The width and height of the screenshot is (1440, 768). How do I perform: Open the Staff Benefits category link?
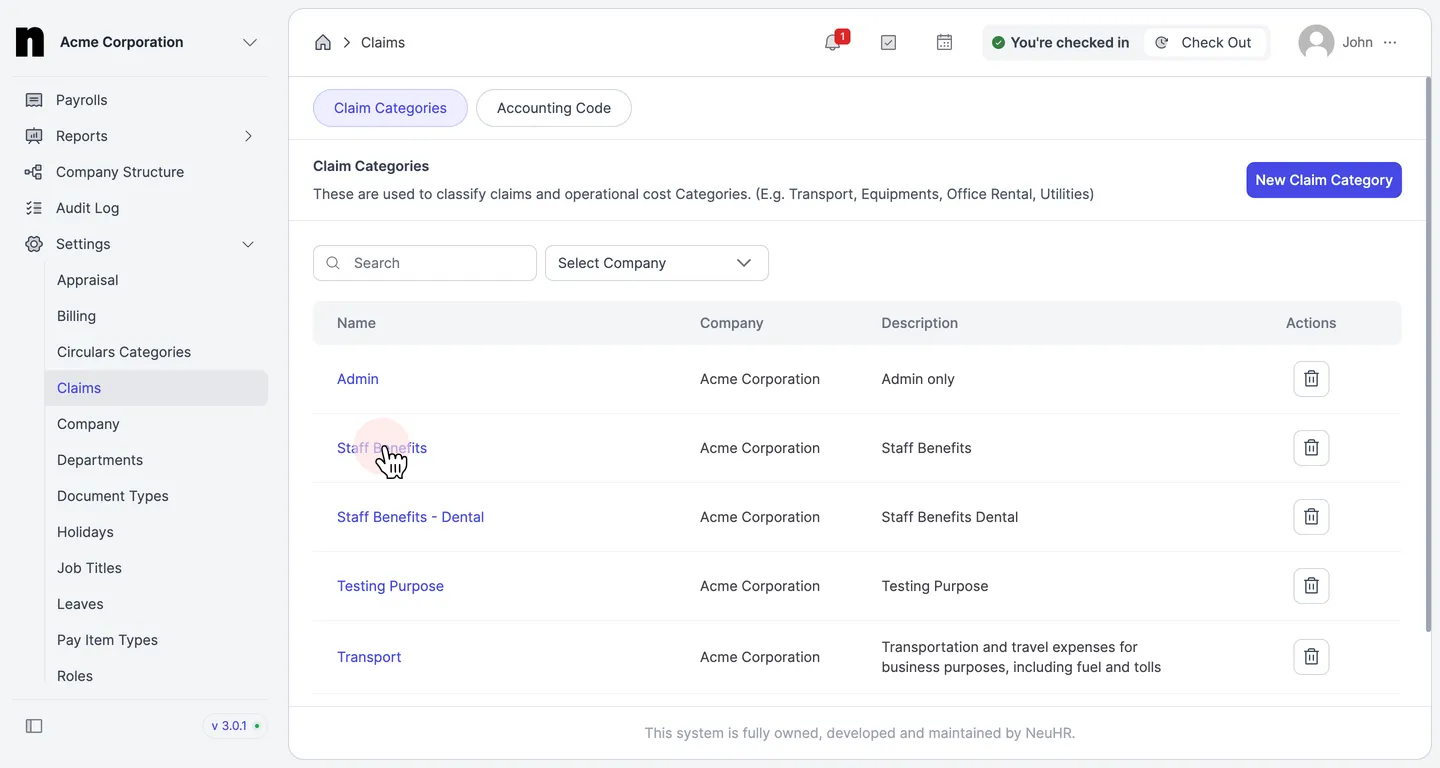[x=382, y=448]
